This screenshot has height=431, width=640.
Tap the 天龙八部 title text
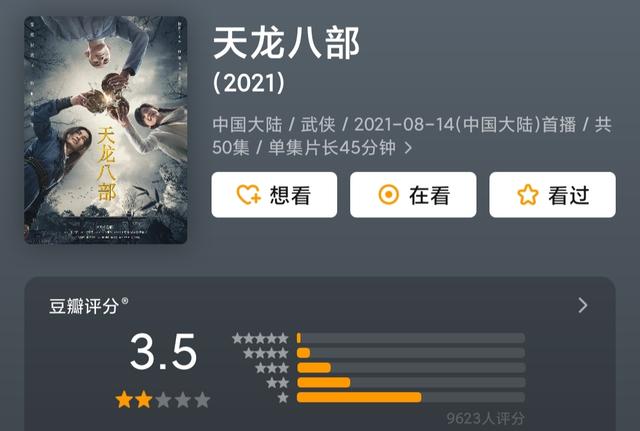point(286,43)
